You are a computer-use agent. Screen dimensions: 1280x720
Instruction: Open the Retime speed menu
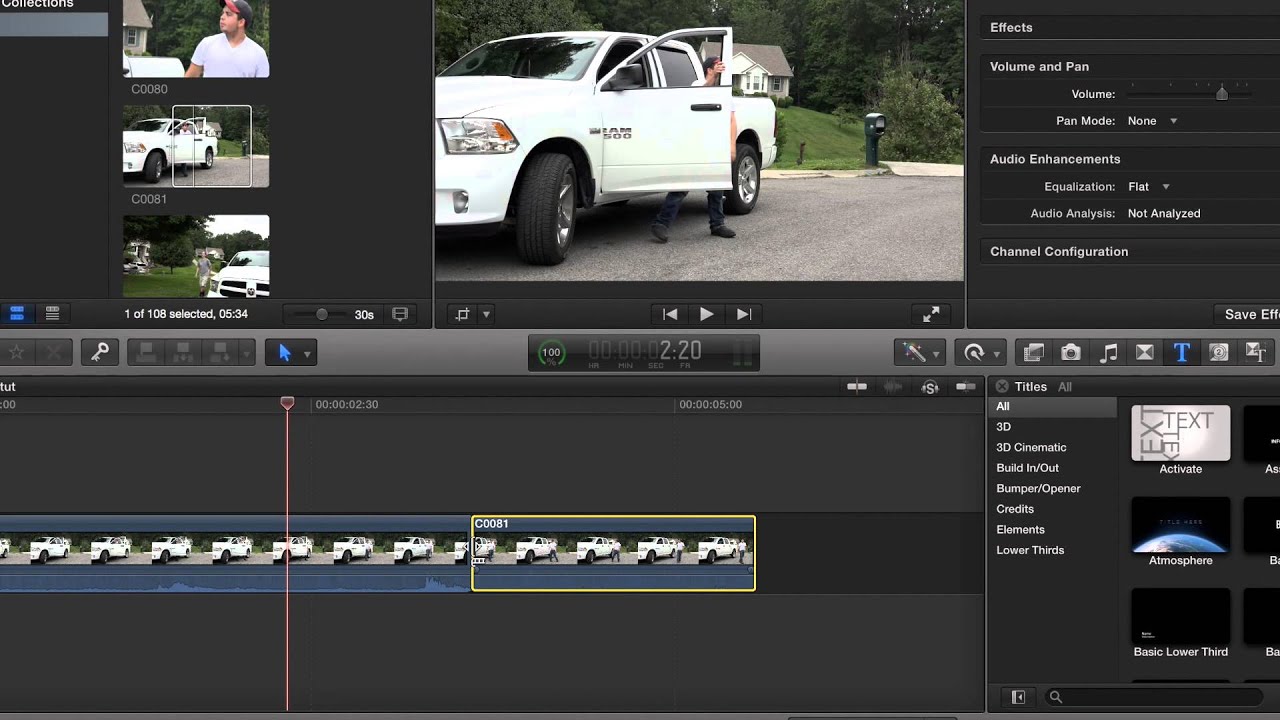979,352
